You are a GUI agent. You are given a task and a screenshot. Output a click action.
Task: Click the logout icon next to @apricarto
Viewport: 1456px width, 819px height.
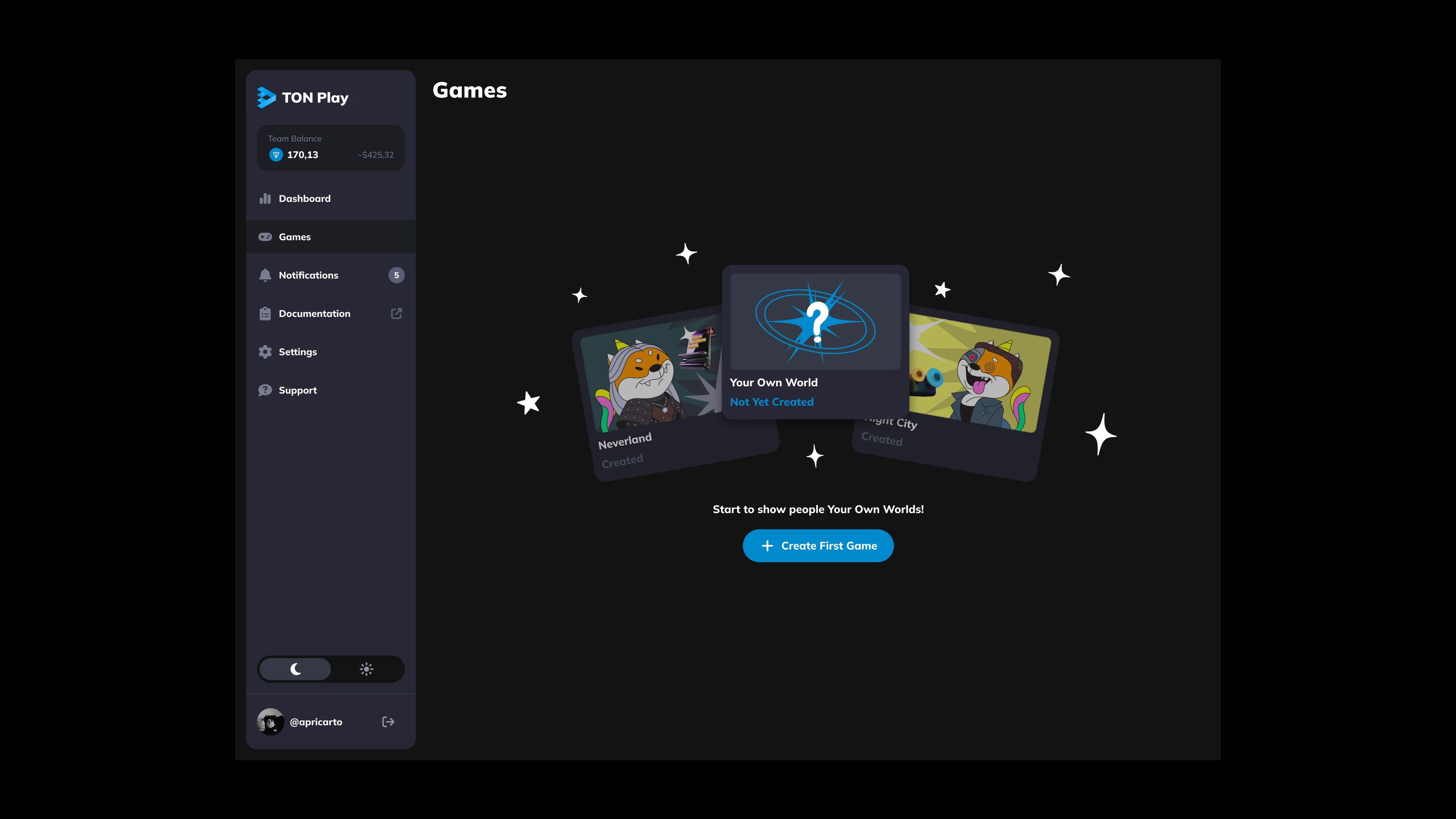pyautogui.click(x=388, y=722)
